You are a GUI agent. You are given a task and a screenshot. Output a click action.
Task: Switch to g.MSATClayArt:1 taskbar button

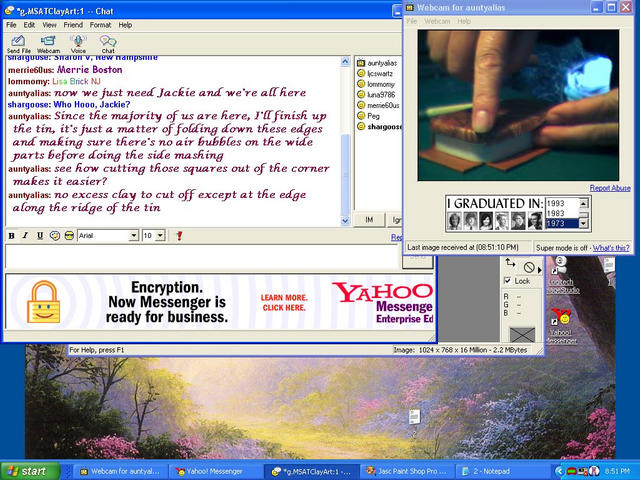(311, 471)
